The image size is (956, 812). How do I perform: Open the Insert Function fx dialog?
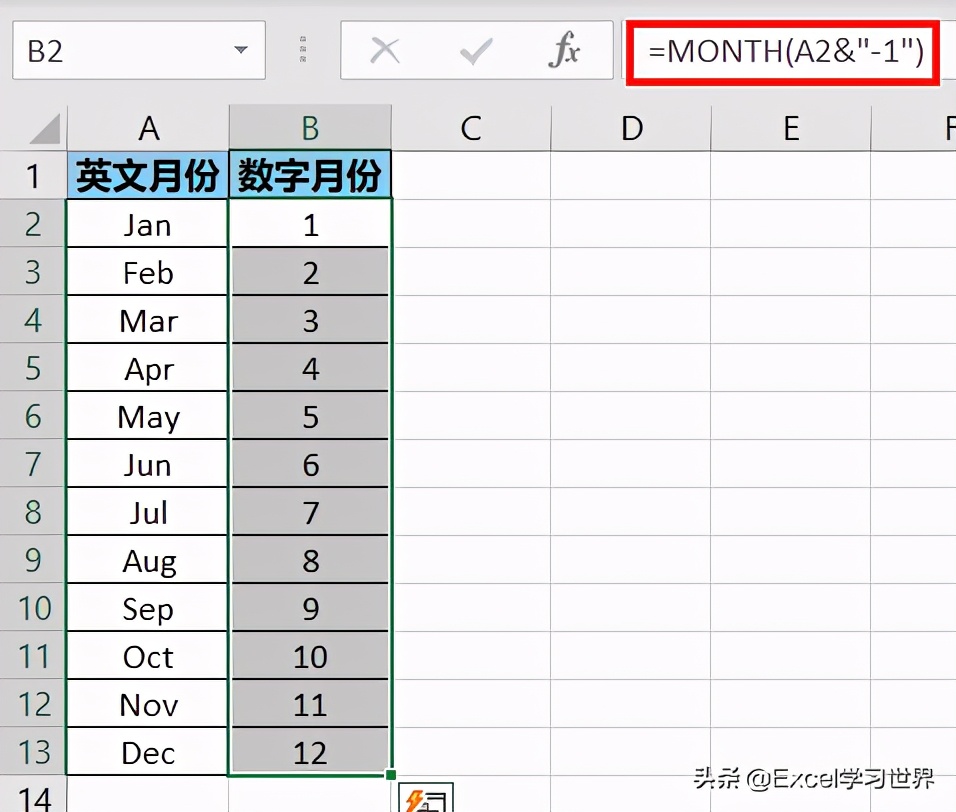click(x=564, y=49)
